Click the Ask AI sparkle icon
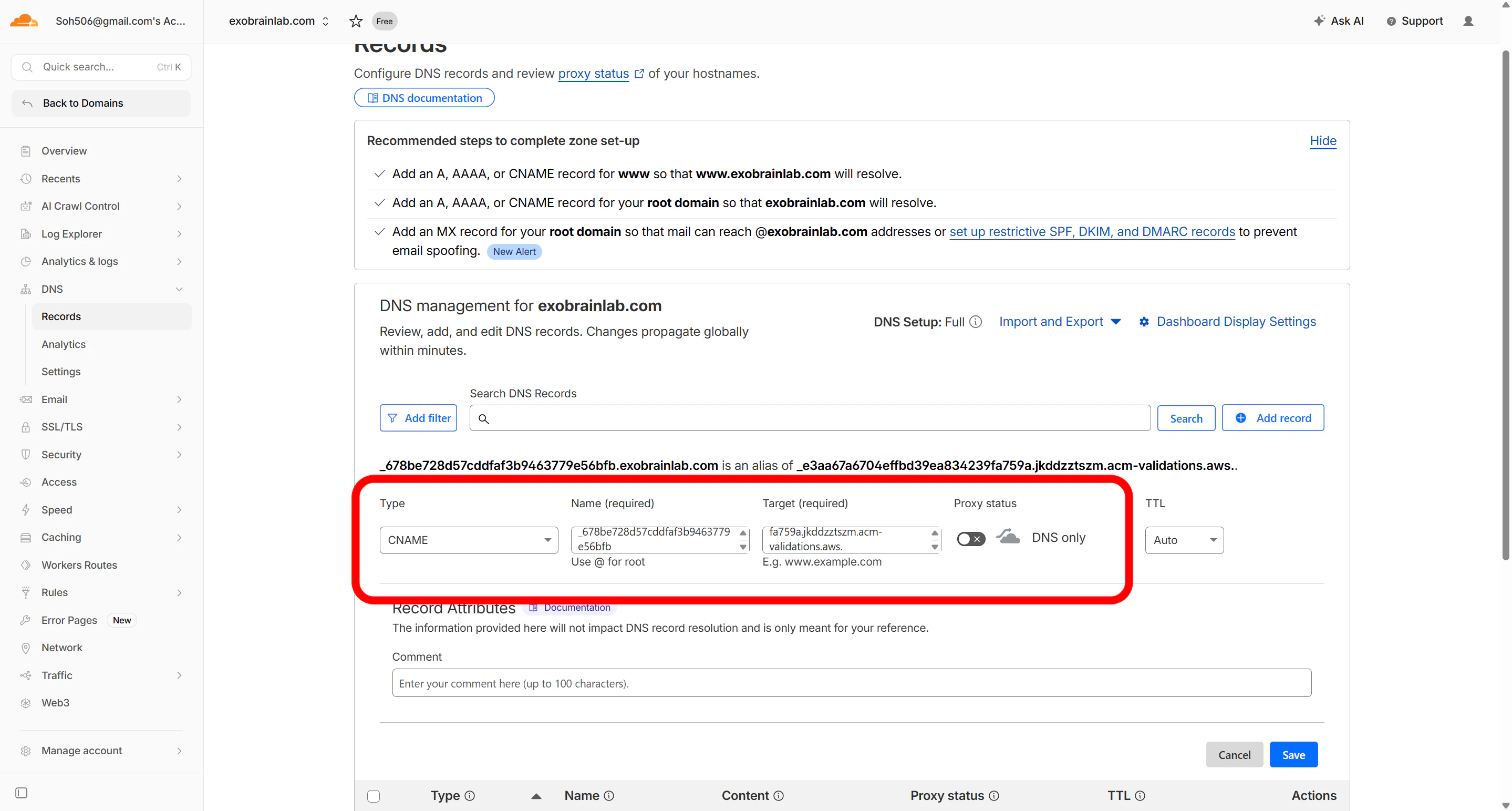 click(x=1319, y=20)
